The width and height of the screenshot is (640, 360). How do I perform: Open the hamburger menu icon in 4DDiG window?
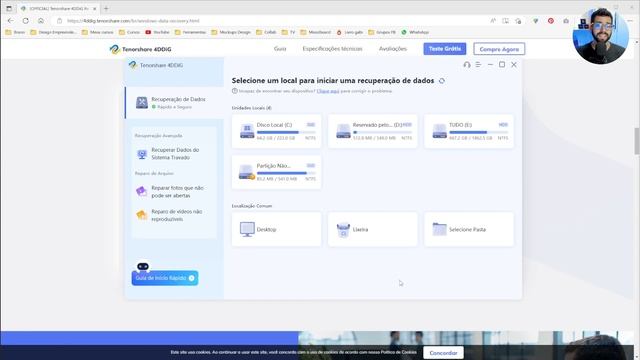point(478,64)
